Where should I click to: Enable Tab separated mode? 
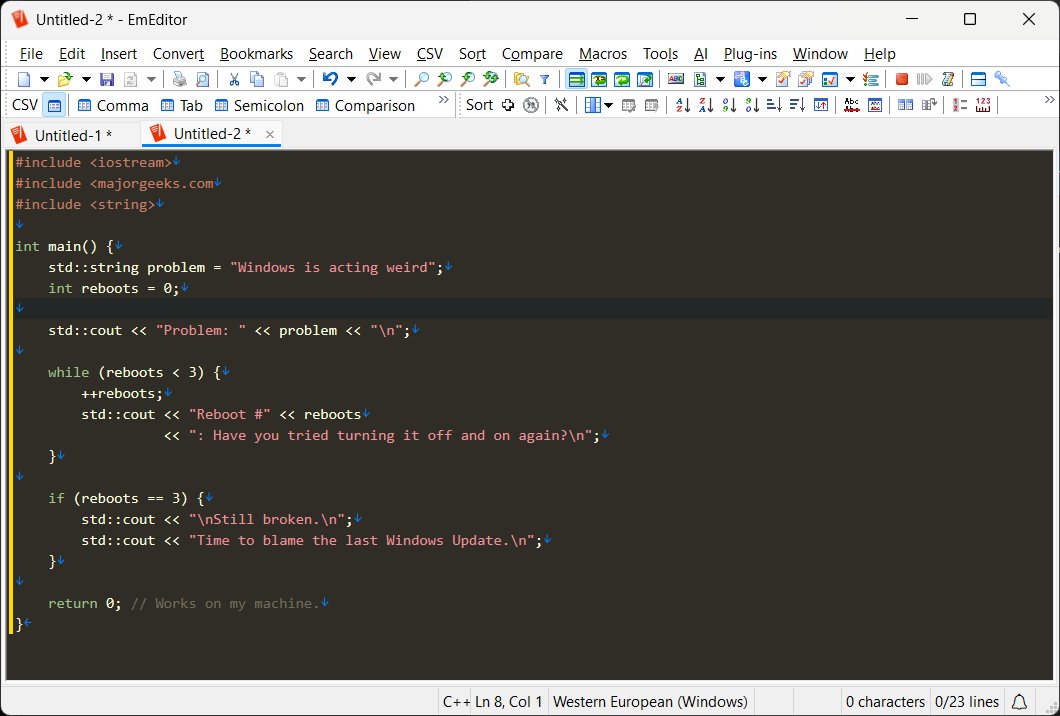[181, 105]
